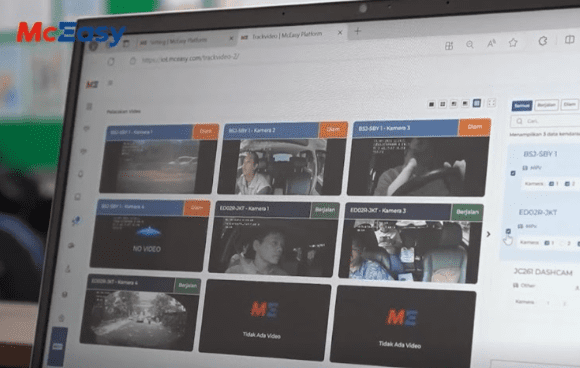Enter fullscreen using the expand icon
This screenshot has height=368, width=580.
tap(491, 102)
